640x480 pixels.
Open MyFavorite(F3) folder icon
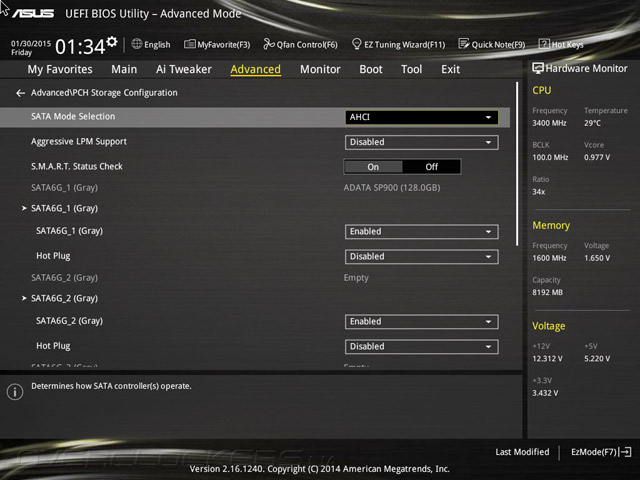tap(189, 44)
